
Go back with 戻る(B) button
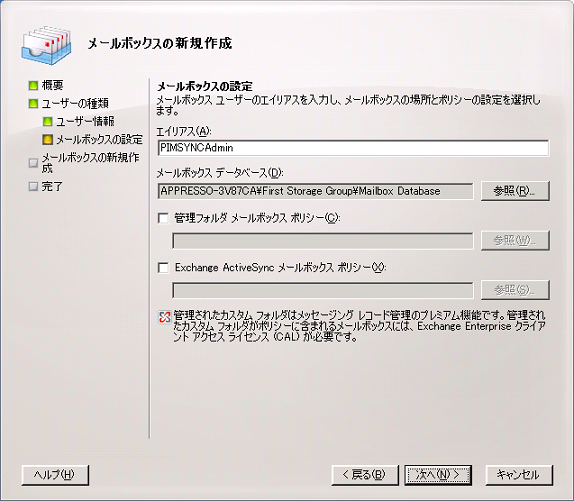click(365, 475)
